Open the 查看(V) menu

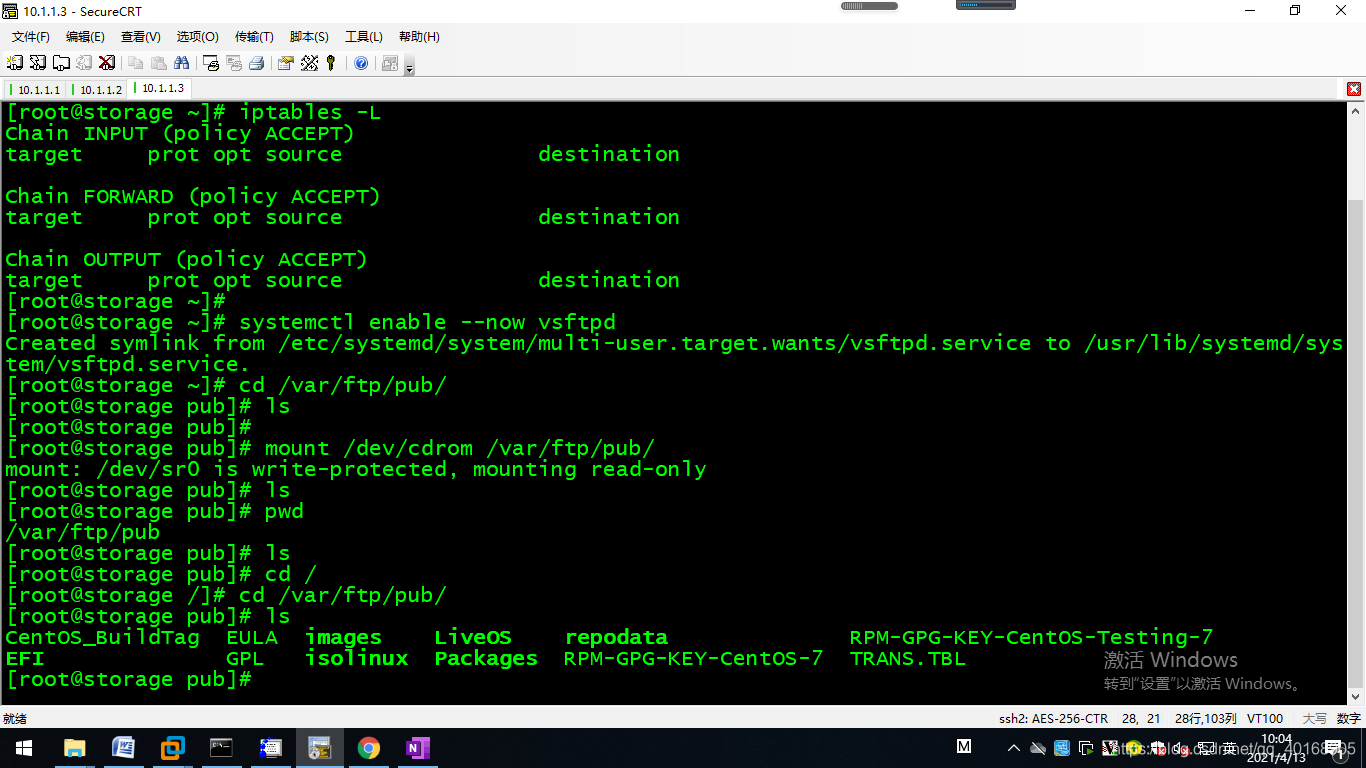(141, 37)
